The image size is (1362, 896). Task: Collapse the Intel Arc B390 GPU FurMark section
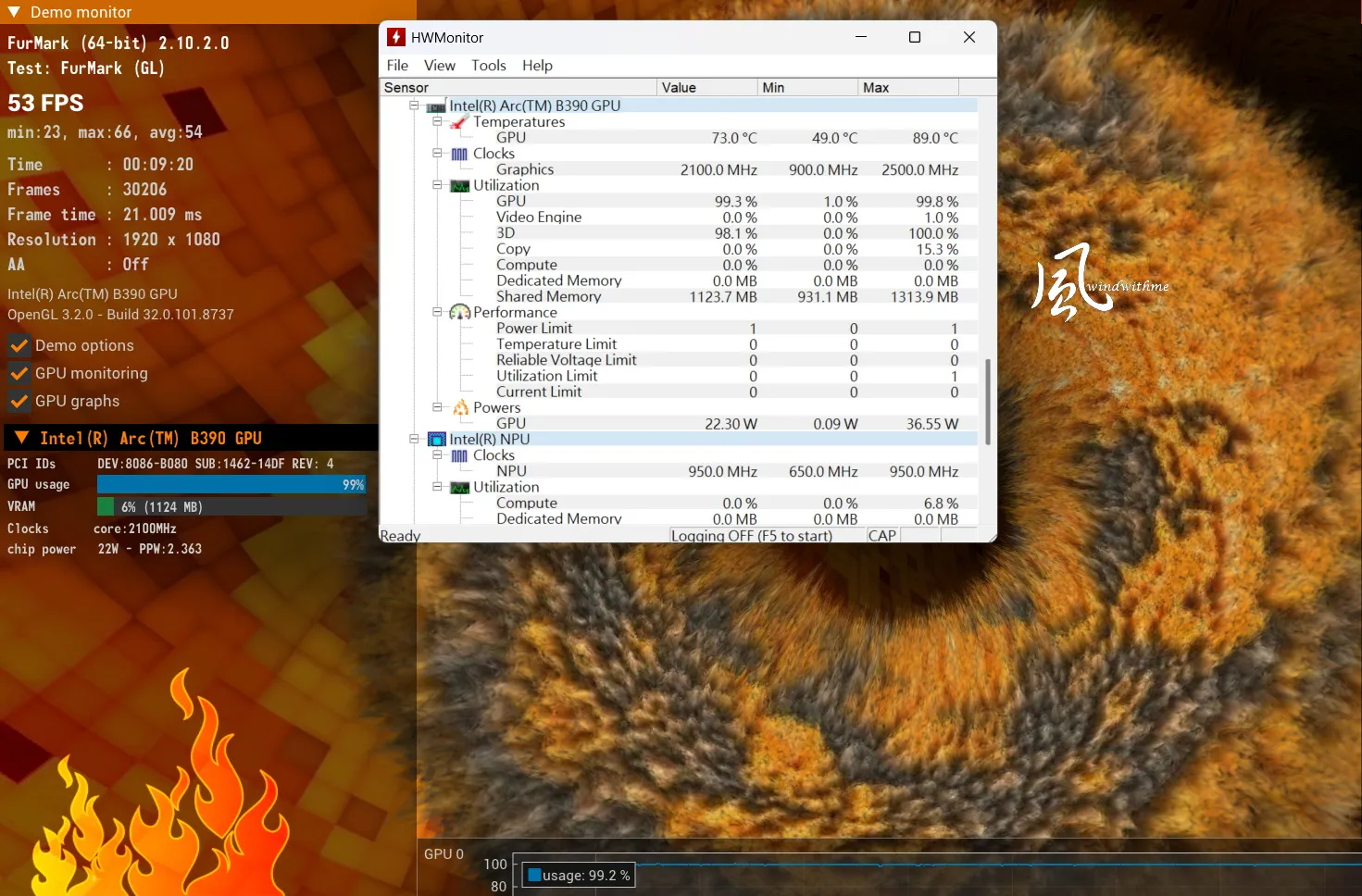(22, 438)
